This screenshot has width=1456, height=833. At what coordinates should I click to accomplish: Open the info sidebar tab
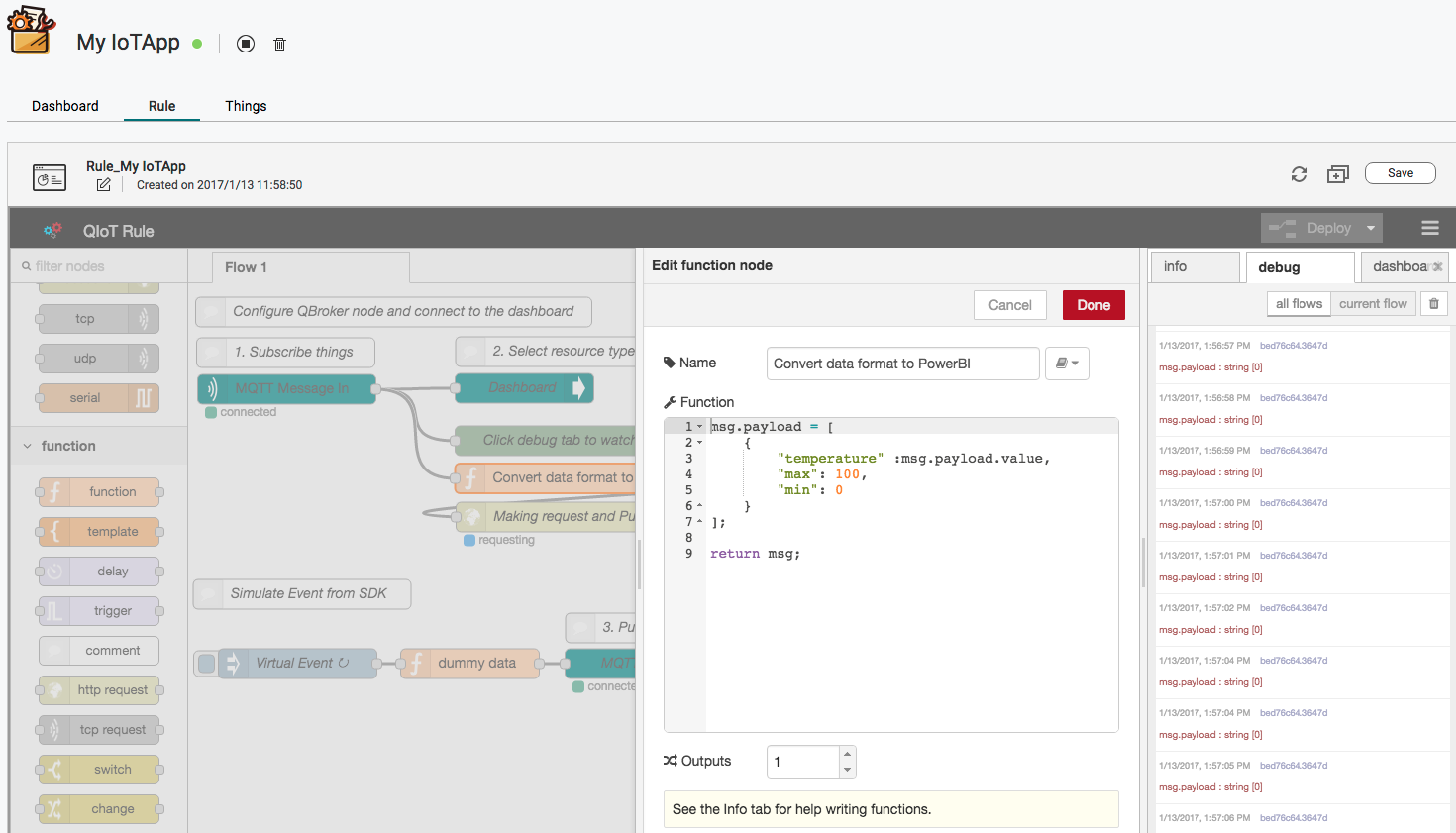1194,267
